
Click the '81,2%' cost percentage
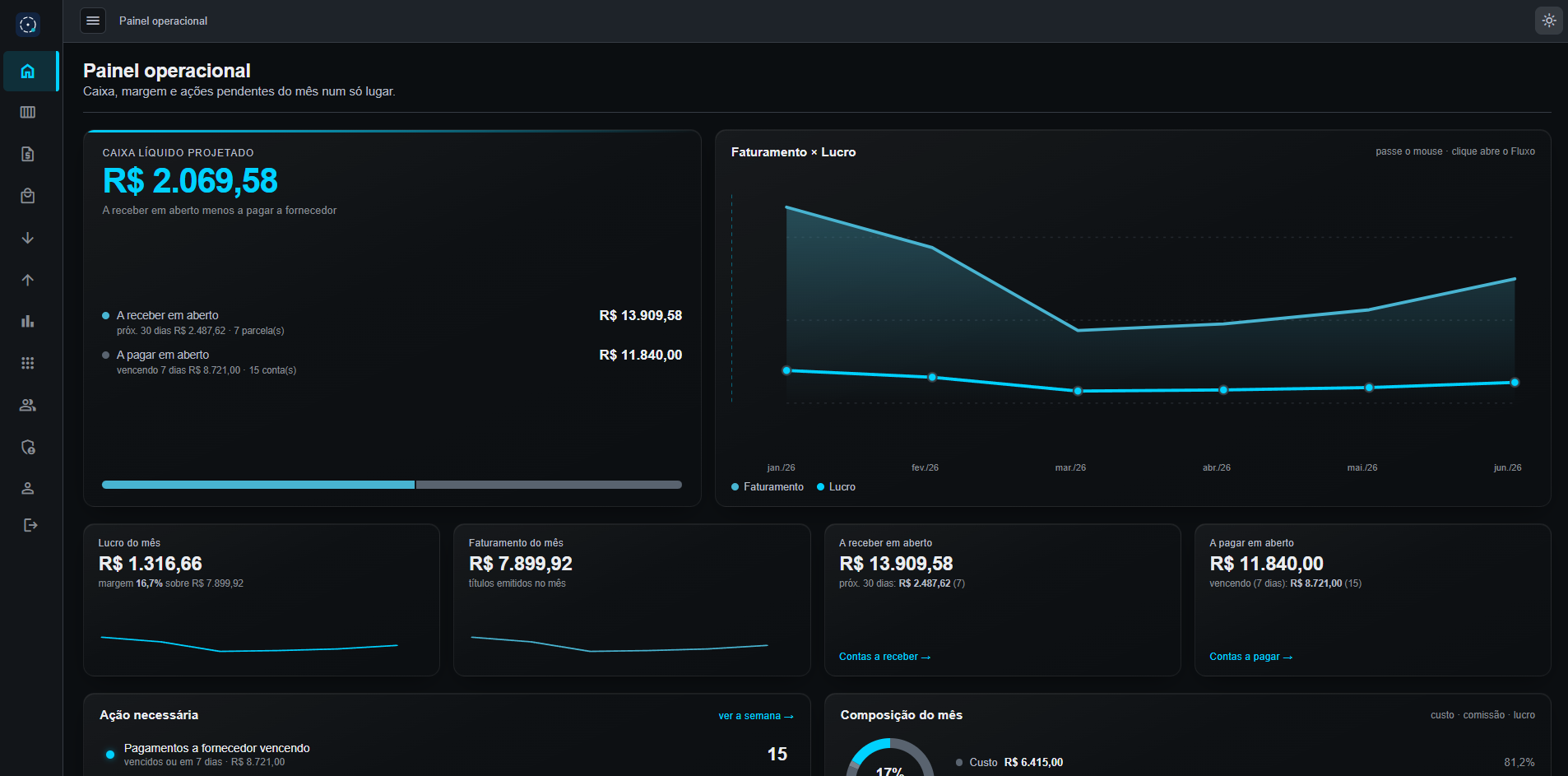[x=1519, y=763]
